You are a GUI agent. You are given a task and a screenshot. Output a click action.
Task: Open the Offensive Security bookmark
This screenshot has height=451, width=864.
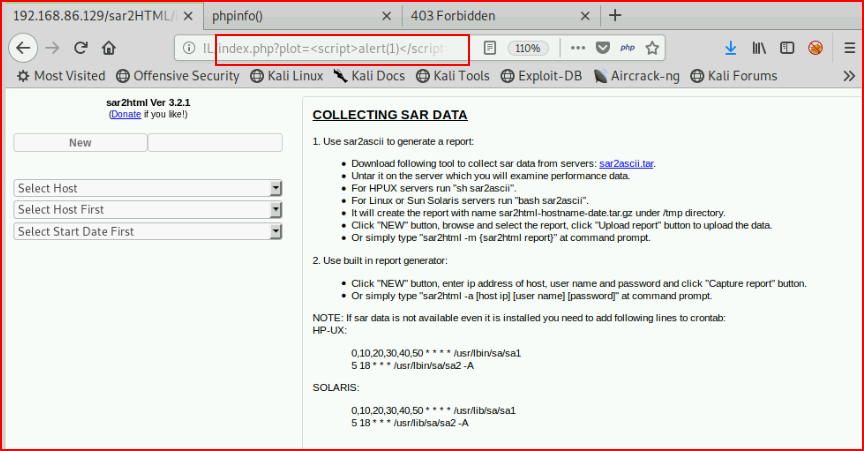click(178, 76)
